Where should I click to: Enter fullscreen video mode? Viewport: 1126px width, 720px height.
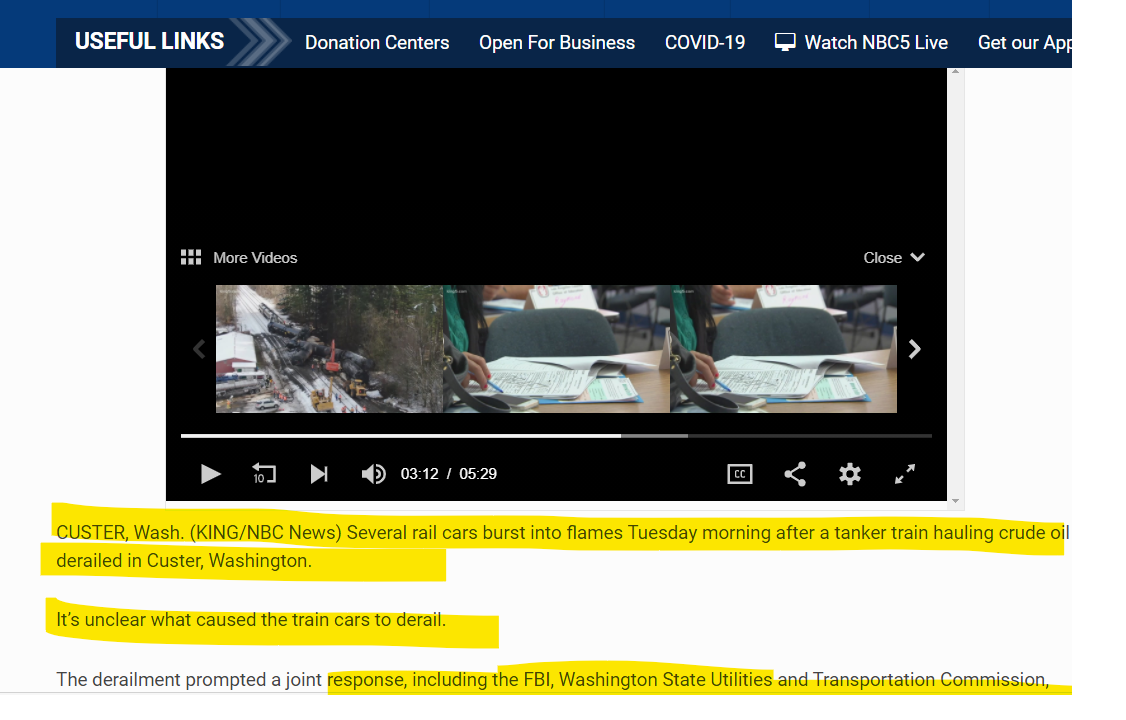pyautogui.click(x=905, y=474)
